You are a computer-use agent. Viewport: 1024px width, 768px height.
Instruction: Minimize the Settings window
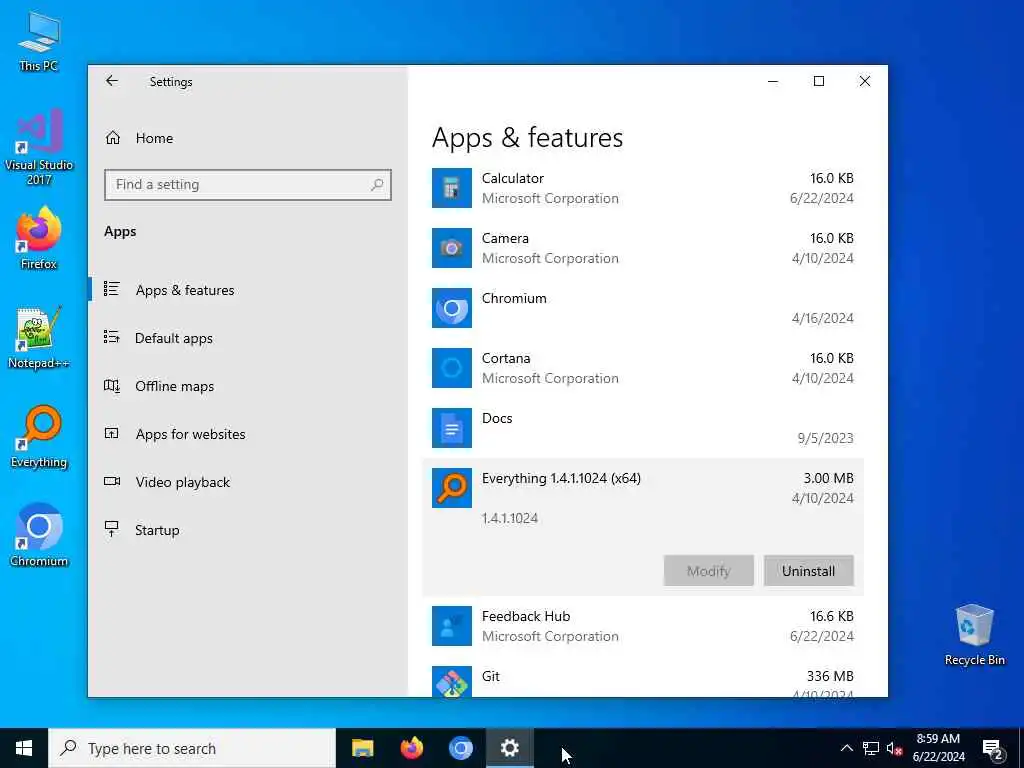(x=773, y=81)
